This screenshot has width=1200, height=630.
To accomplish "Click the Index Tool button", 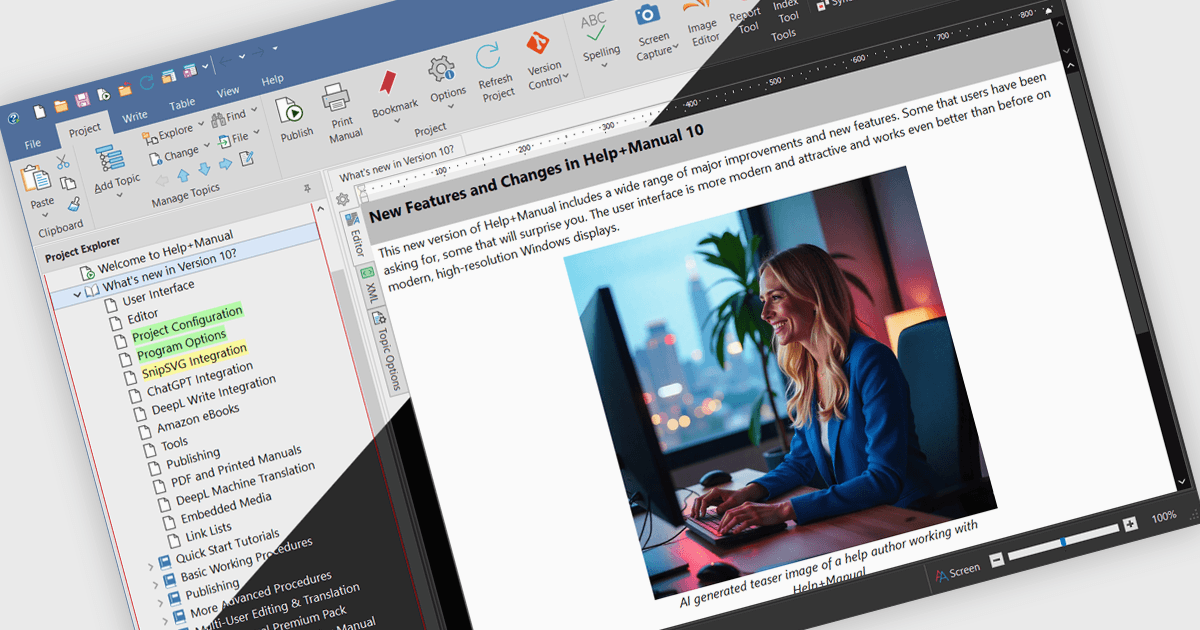I will [x=786, y=10].
